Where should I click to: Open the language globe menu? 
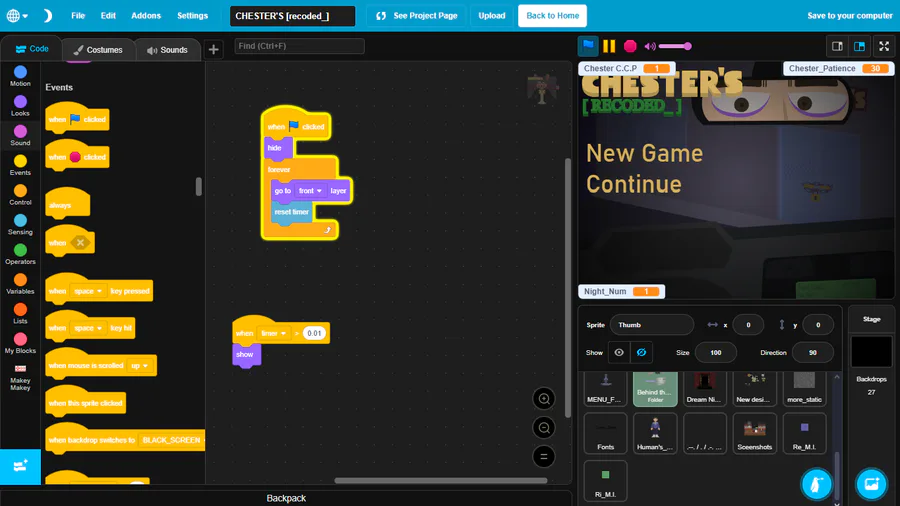tap(17, 15)
